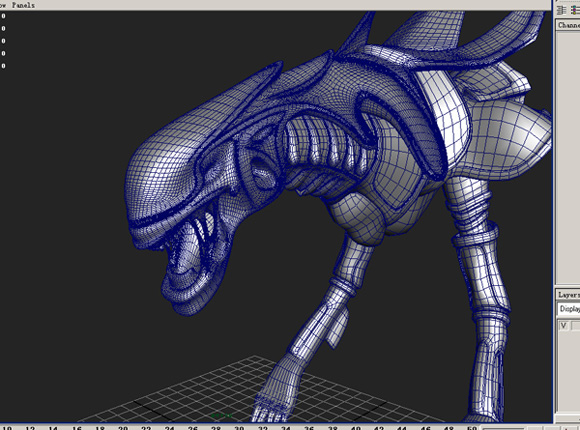Show the Attribute Editor via sidebar icon
Screen dimensions: 580x430
(562, 10)
